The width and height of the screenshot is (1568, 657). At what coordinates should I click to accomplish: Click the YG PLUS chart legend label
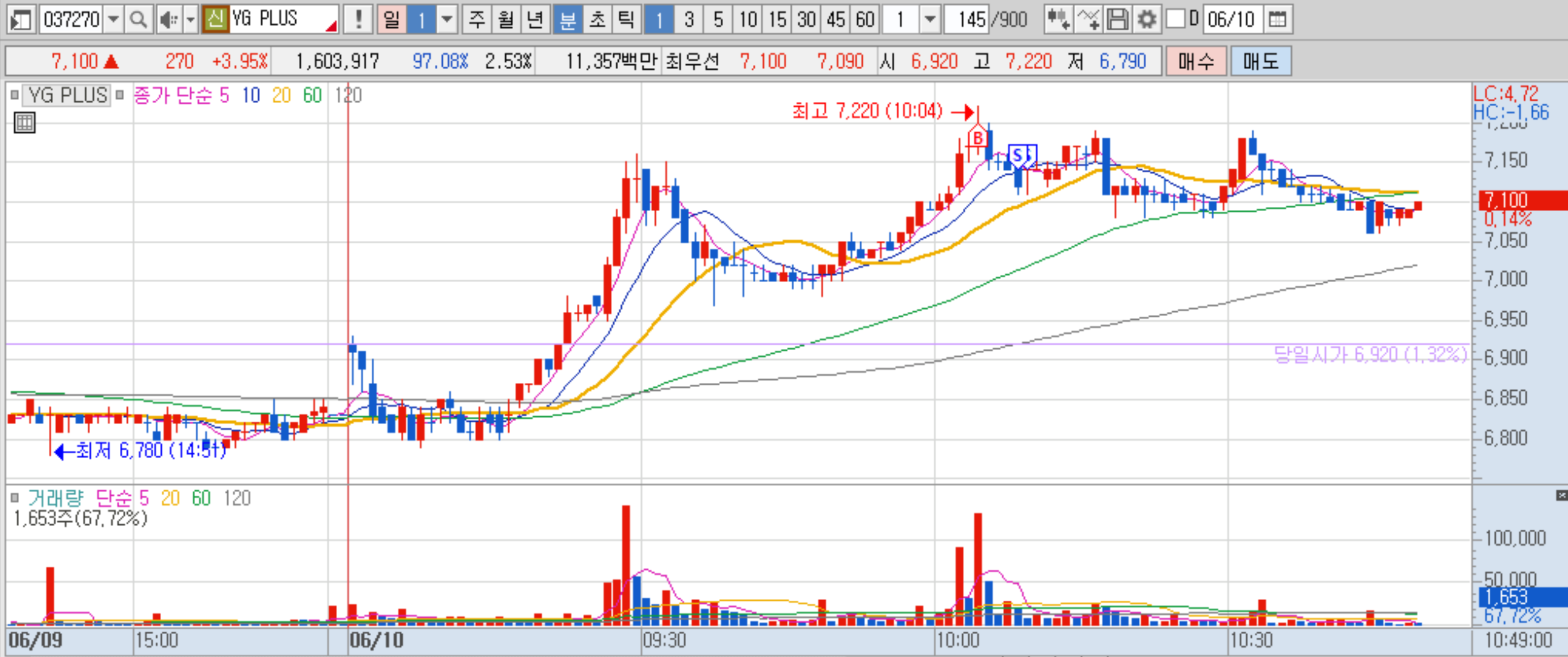pyautogui.click(x=68, y=94)
